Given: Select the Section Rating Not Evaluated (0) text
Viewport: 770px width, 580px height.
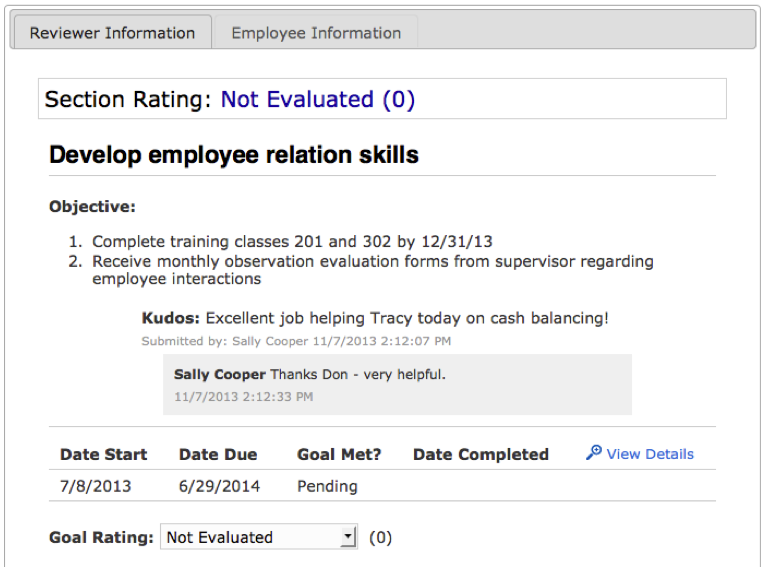Looking at the screenshot, I should click(x=318, y=99).
